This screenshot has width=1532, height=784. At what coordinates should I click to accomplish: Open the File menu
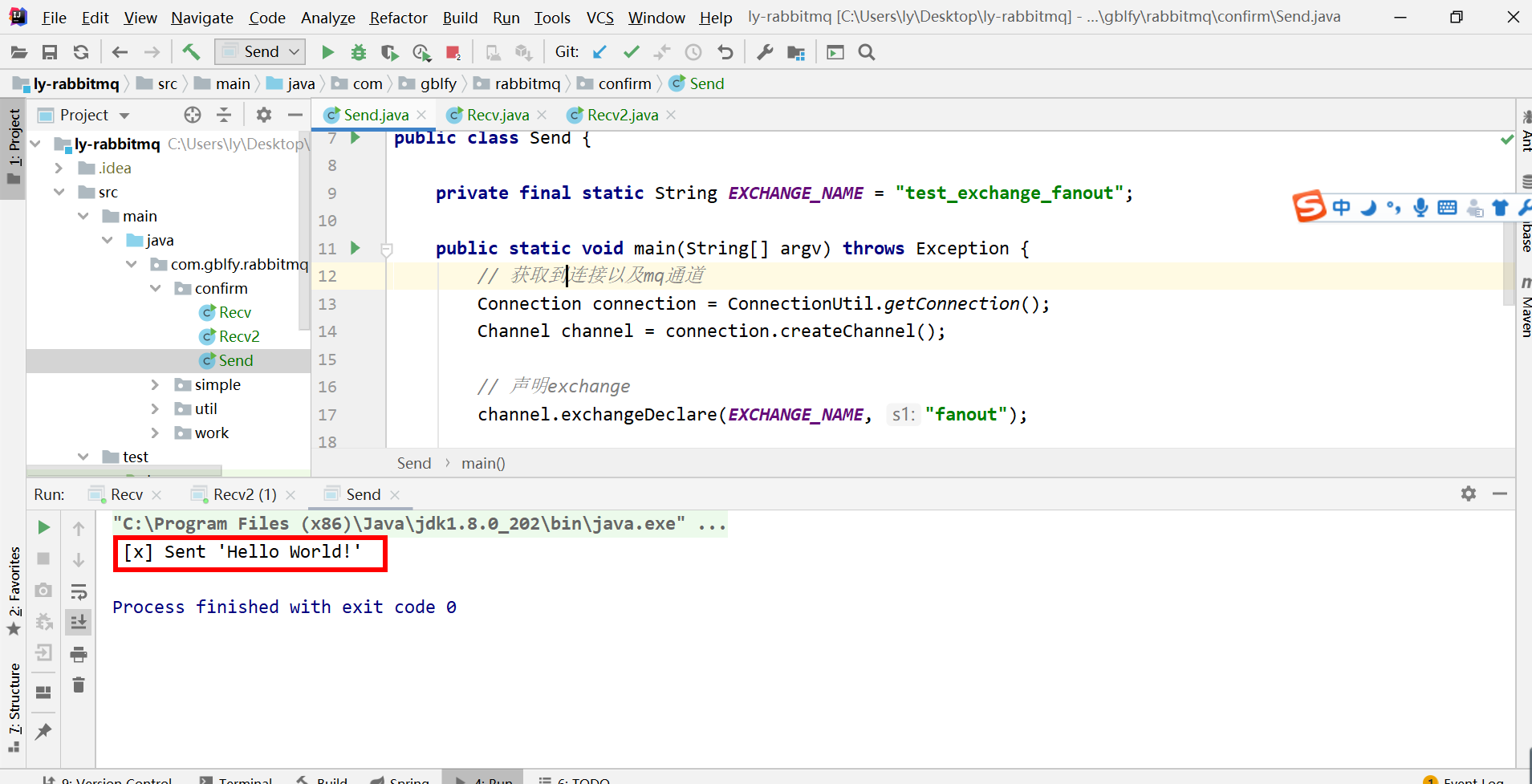54,18
